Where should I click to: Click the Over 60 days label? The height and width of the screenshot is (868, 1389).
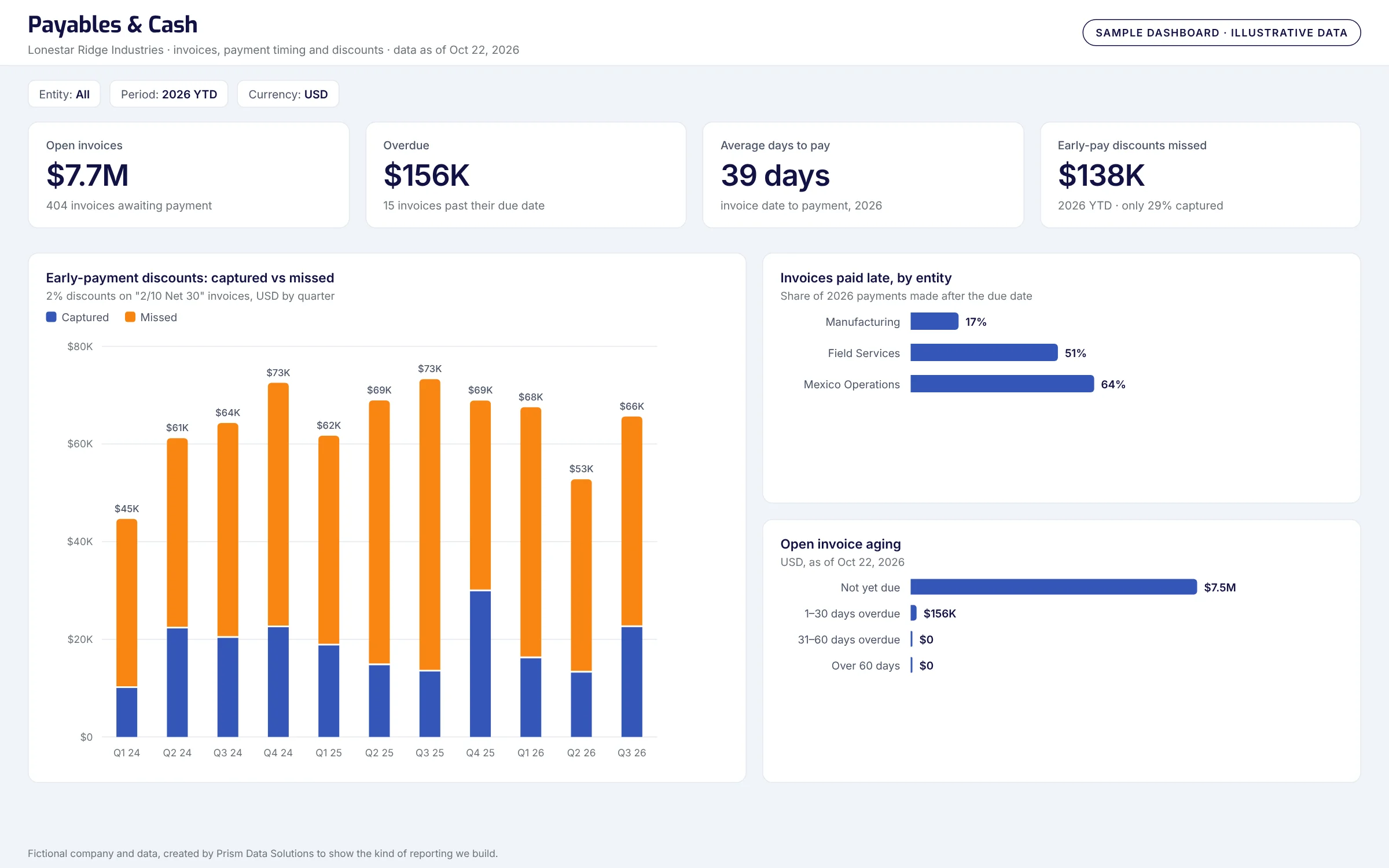coord(865,665)
